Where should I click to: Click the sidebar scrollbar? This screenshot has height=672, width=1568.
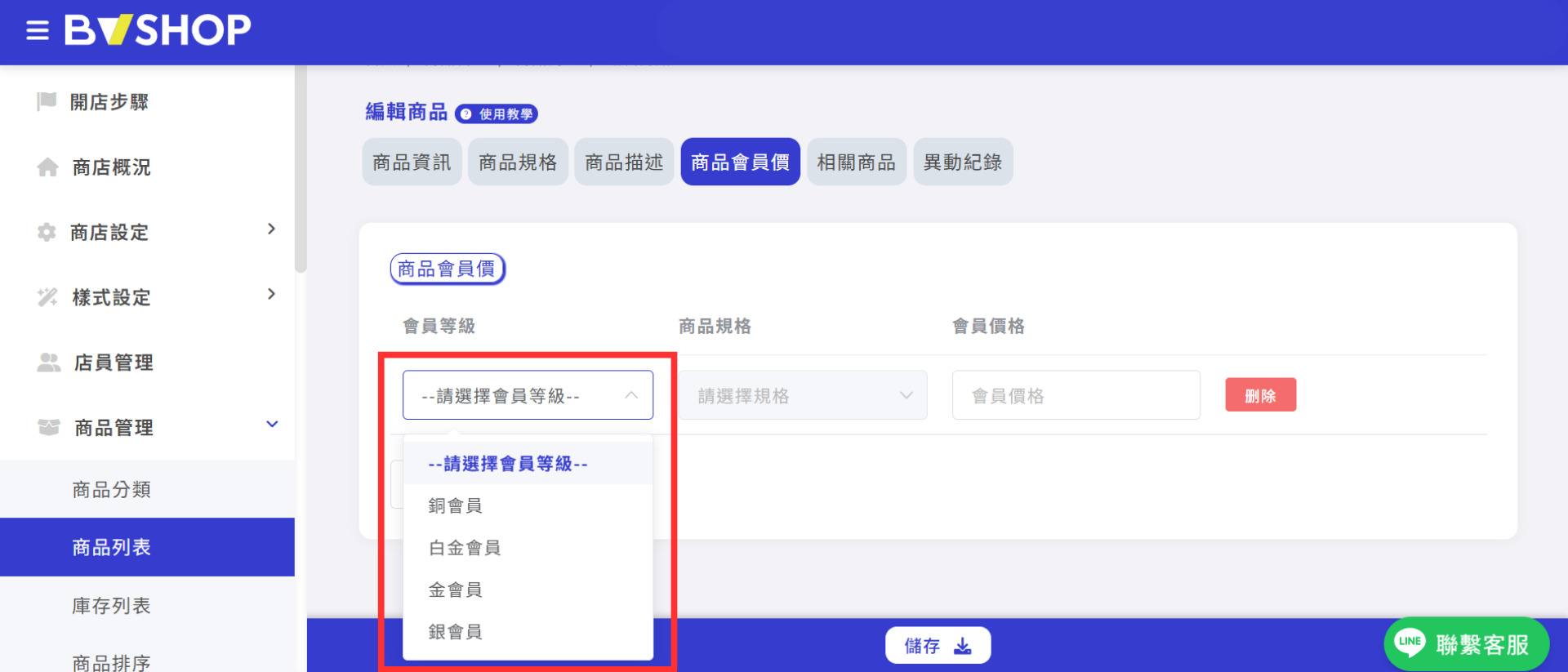coord(301,169)
